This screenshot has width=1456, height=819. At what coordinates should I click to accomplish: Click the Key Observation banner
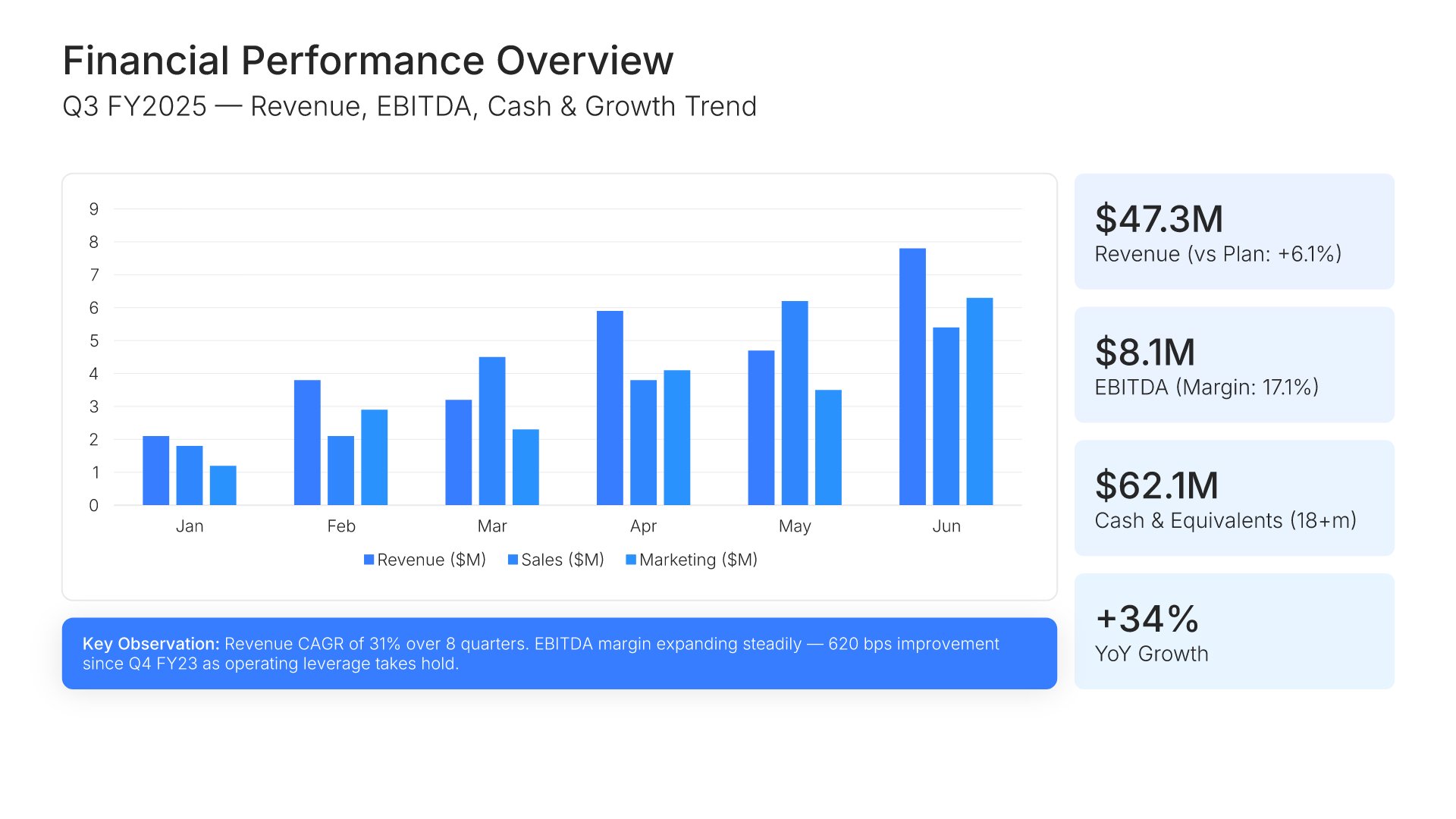point(560,654)
